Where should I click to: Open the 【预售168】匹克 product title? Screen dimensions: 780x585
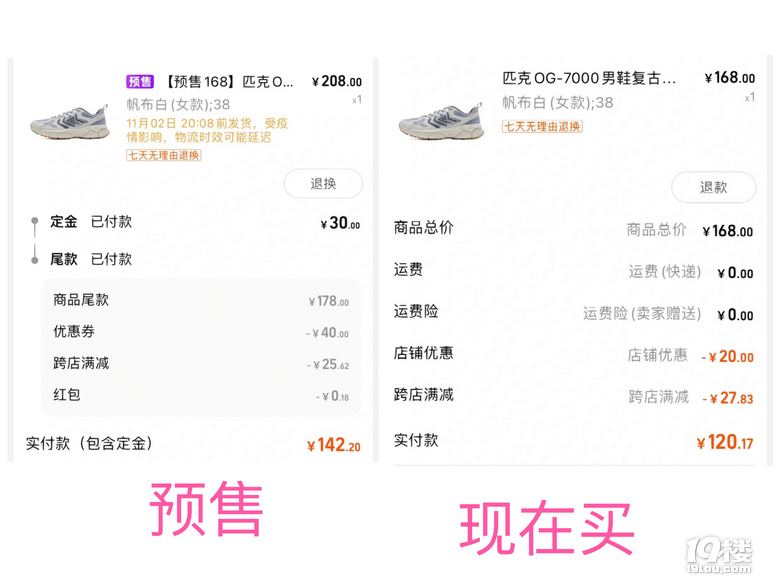[x=228, y=82]
